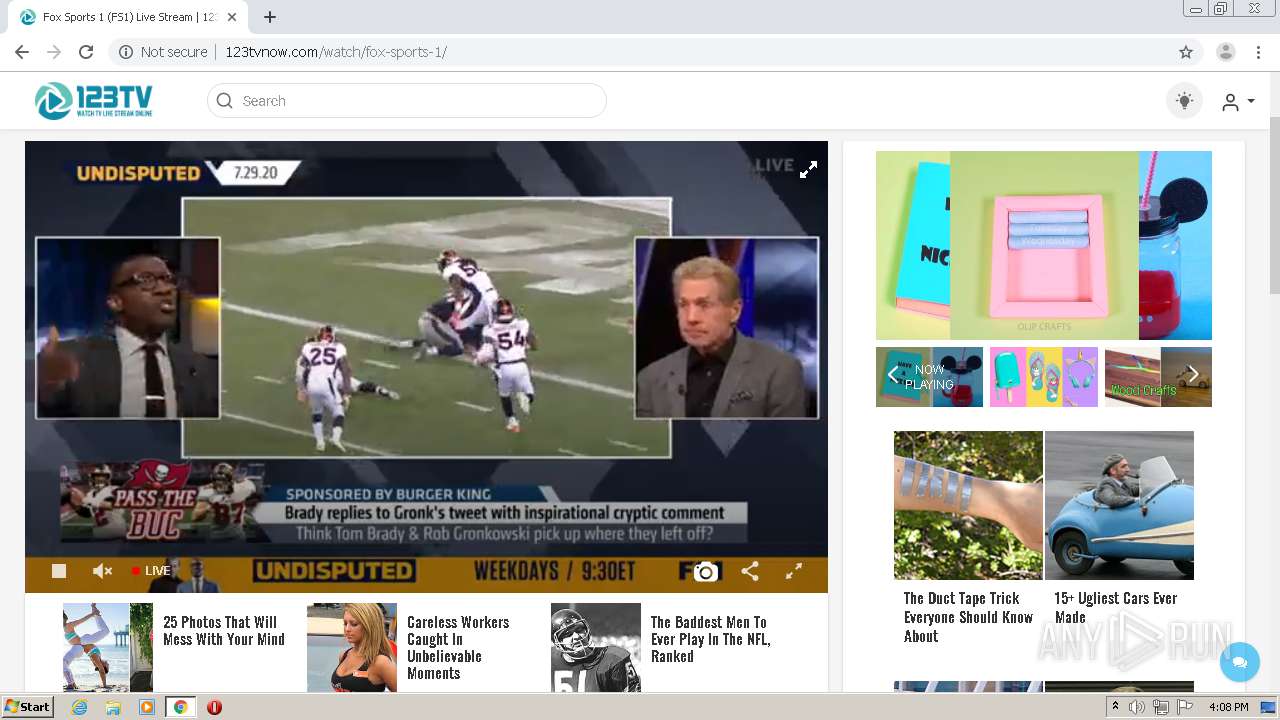This screenshot has width=1280, height=720.
Task: Close the Fox Sports 1 tab
Action: (233, 17)
